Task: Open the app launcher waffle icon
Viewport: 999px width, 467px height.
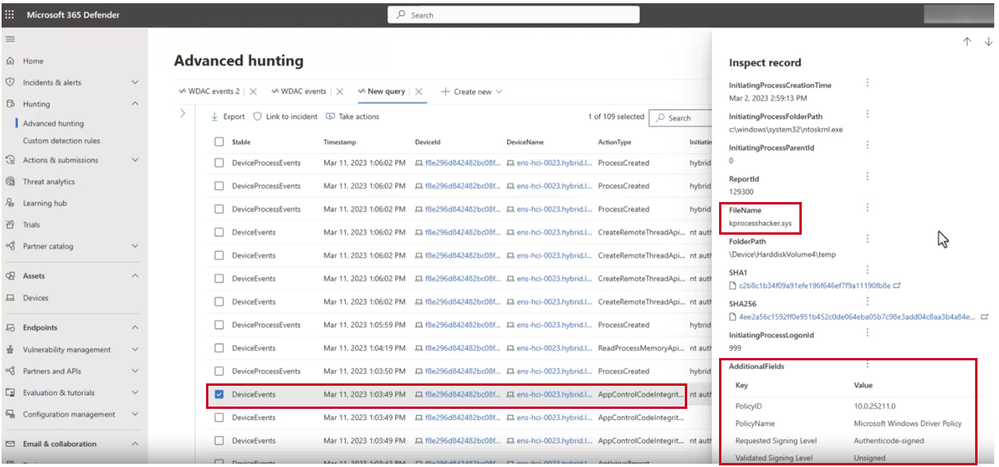Action: tap(10, 15)
